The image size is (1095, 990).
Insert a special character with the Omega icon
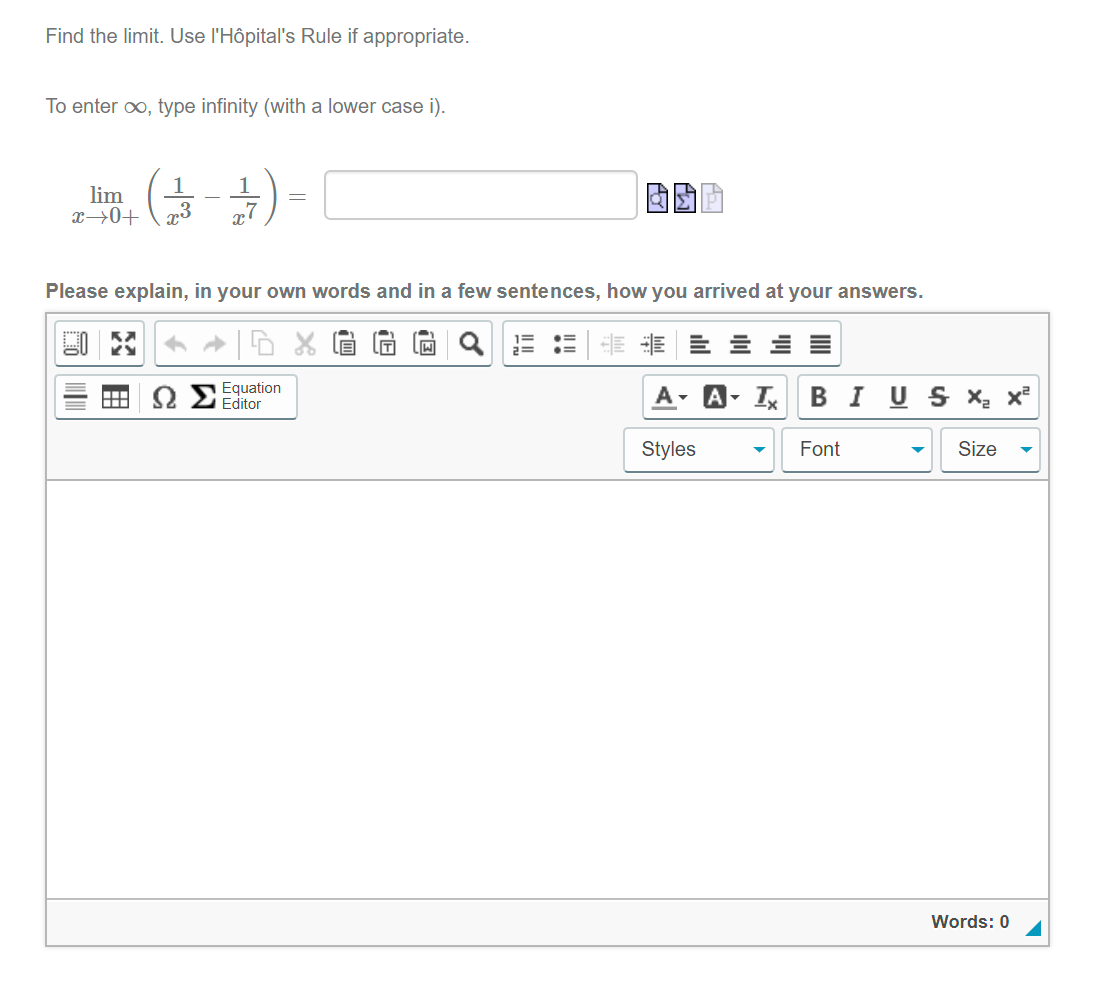coord(162,397)
